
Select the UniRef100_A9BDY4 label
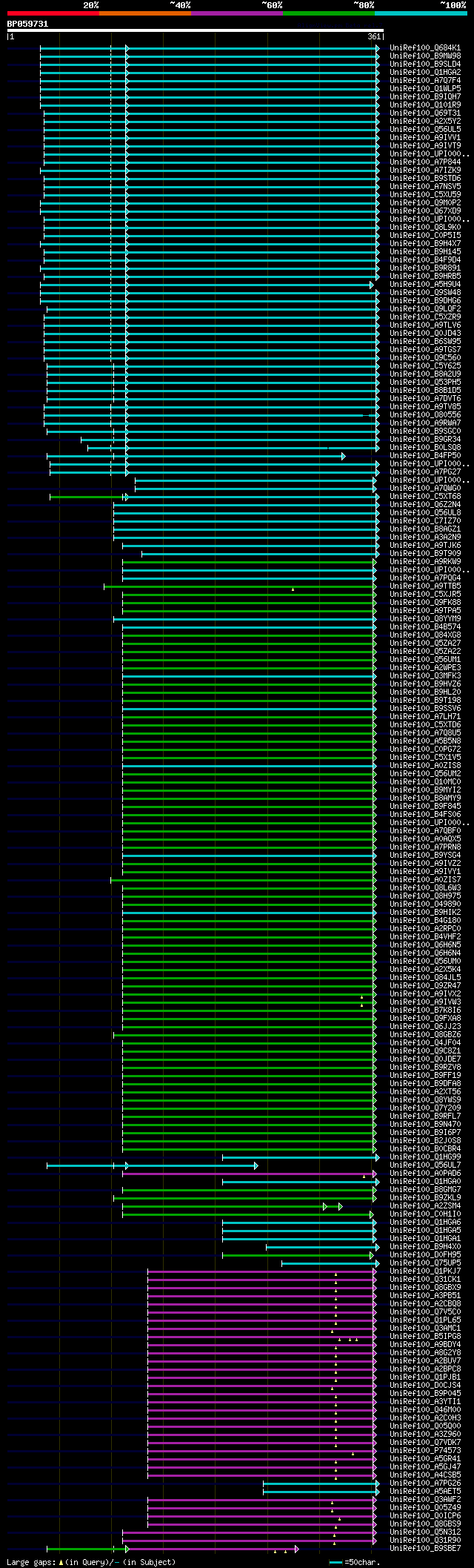click(x=425, y=1344)
